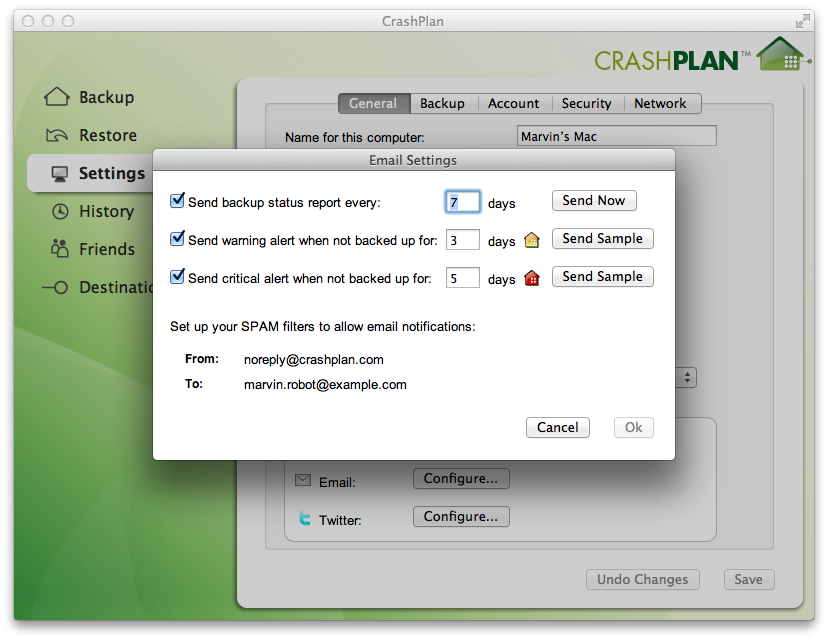
Task: Click Send Now for the status report
Action: click(594, 200)
